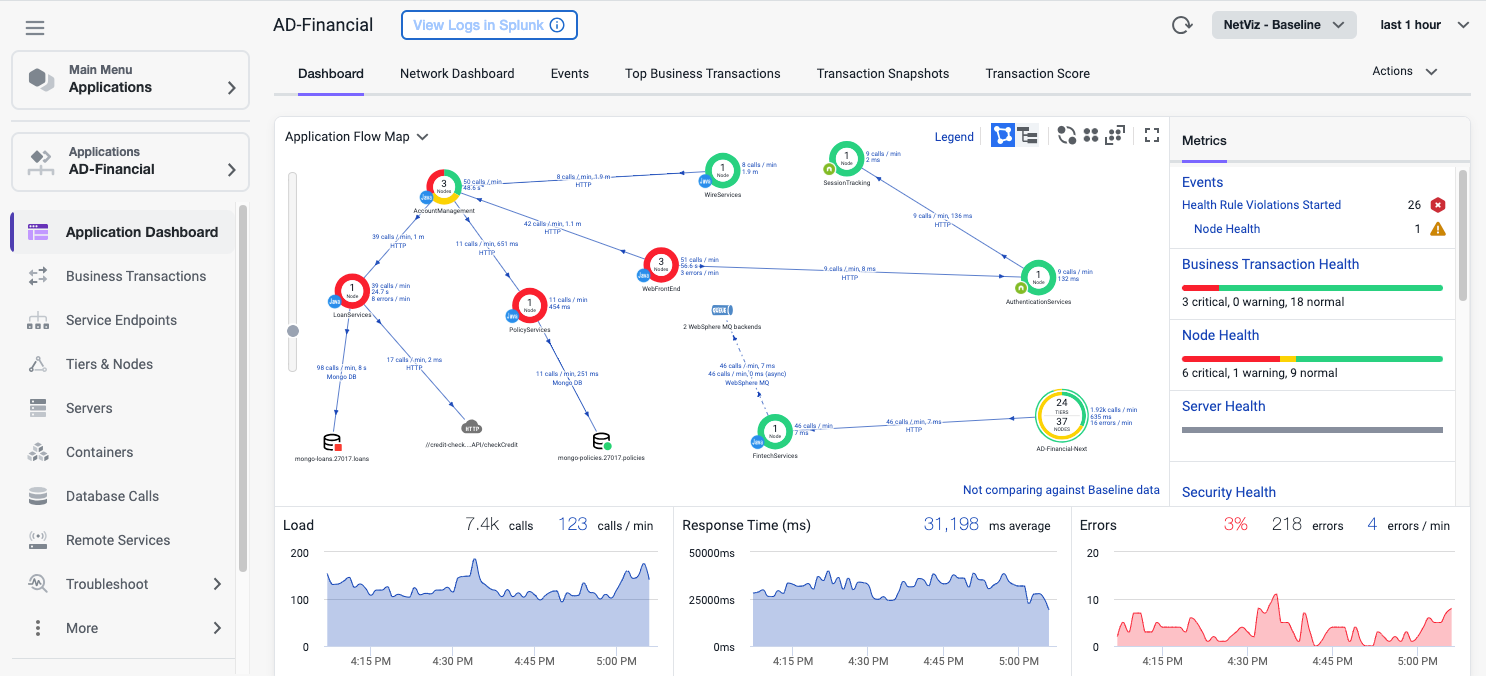This screenshot has width=1486, height=676.
Task: Open Health Rule Violations Started link
Action: click(x=1261, y=205)
